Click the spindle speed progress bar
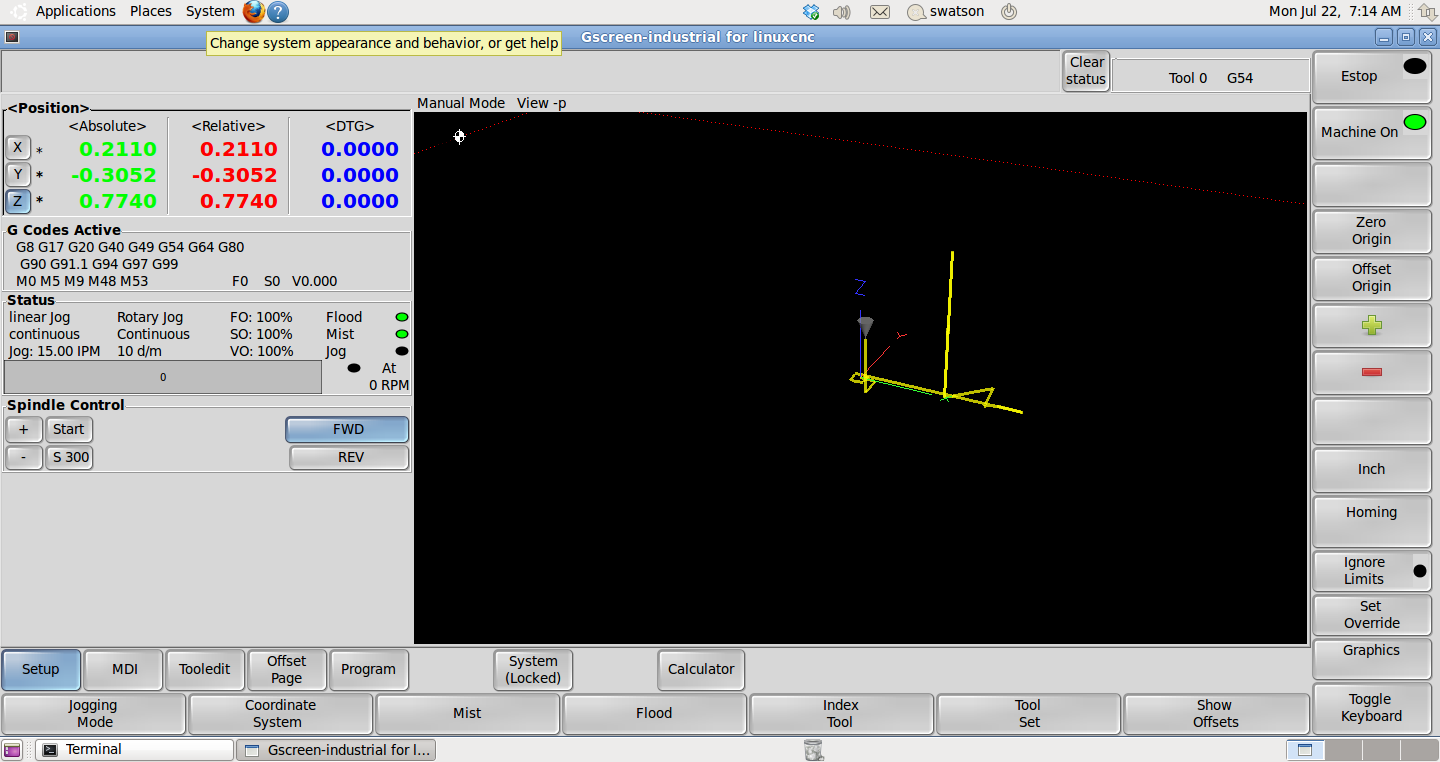The height and width of the screenshot is (762, 1440). click(x=163, y=377)
